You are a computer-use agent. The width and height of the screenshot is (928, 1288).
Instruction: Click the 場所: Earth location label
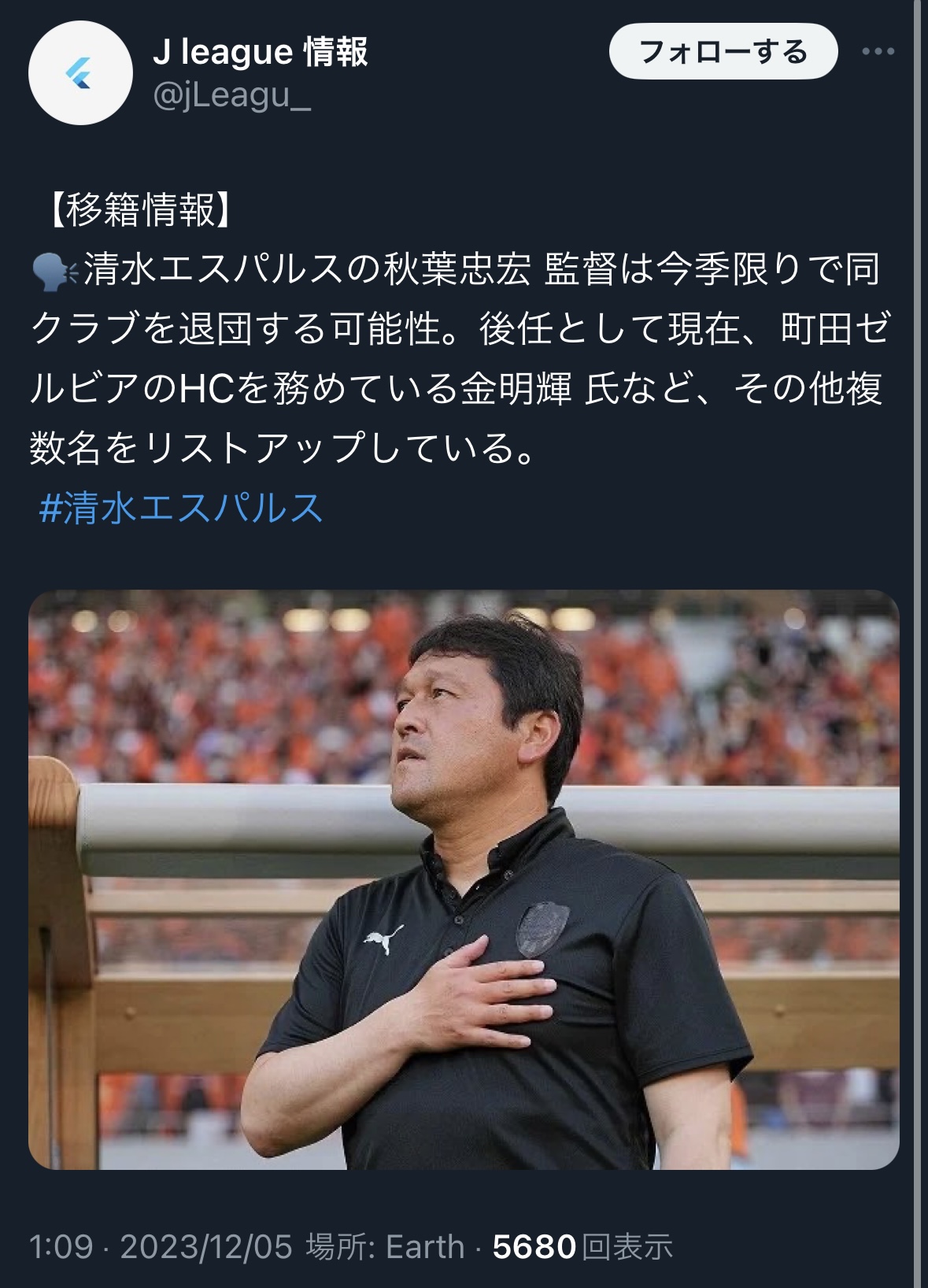click(385, 1247)
